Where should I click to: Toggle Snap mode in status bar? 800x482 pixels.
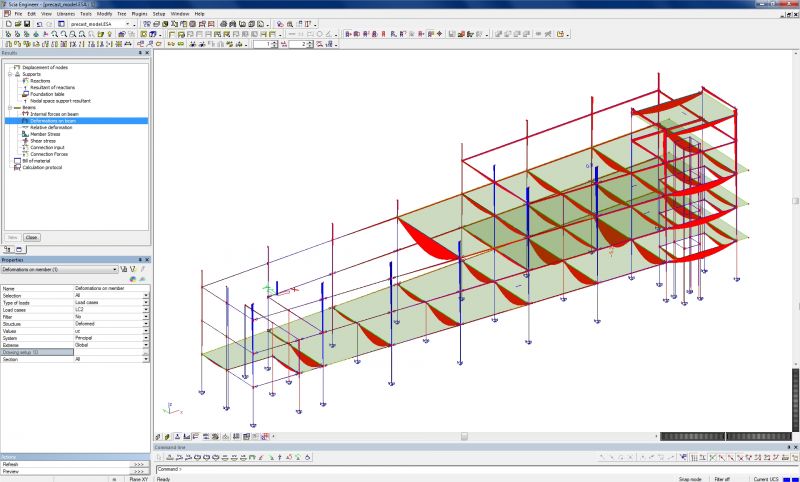pyautogui.click(x=690, y=479)
